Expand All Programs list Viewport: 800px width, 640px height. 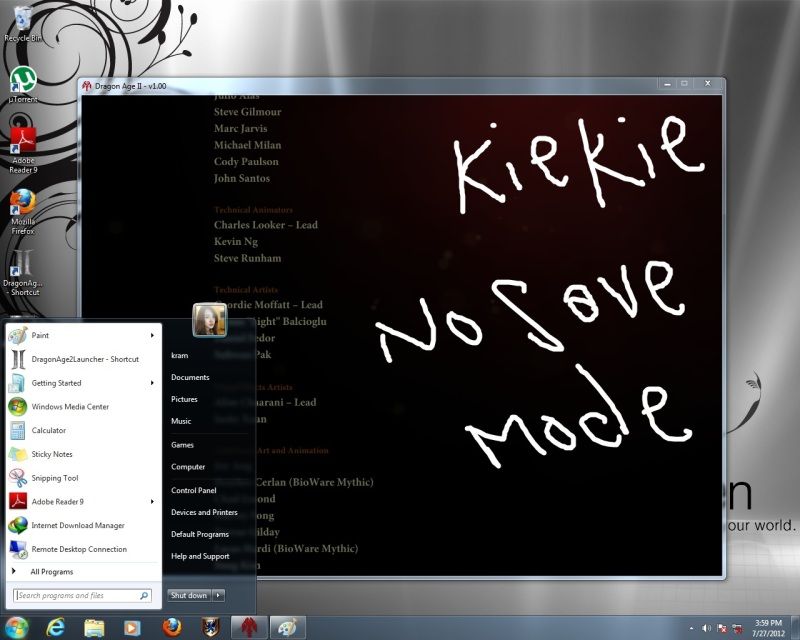click(51, 572)
